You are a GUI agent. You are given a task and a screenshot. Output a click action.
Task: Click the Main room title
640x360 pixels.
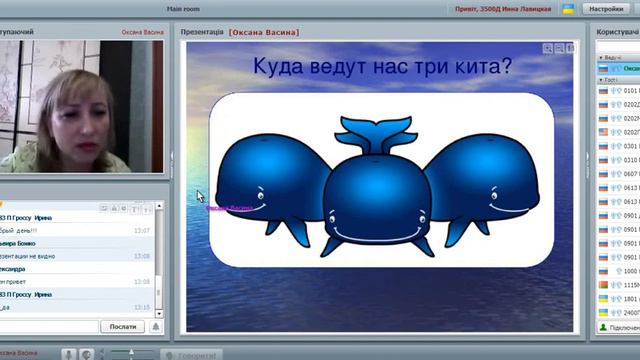click(x=183, y=9)
